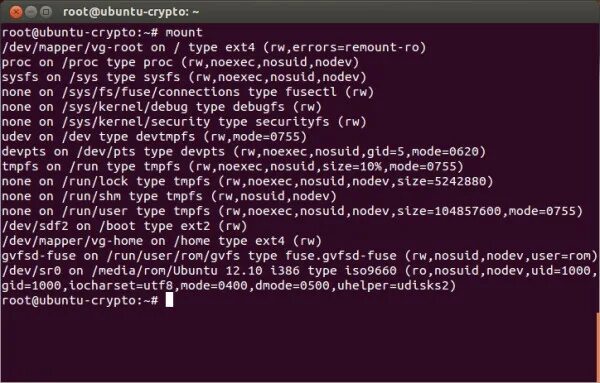Viewport: 600px width, 383px height.
Task: Click the /dev/sdf2 device name
Action: (x=35, y=227)
